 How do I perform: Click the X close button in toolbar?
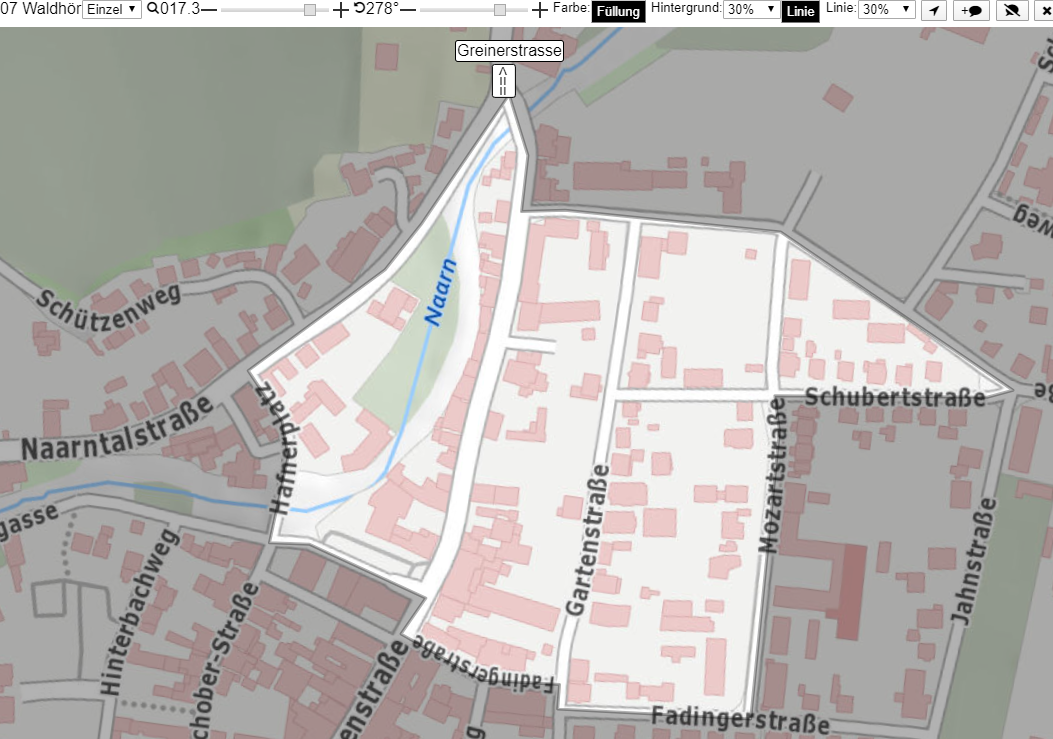(1044, 10)
